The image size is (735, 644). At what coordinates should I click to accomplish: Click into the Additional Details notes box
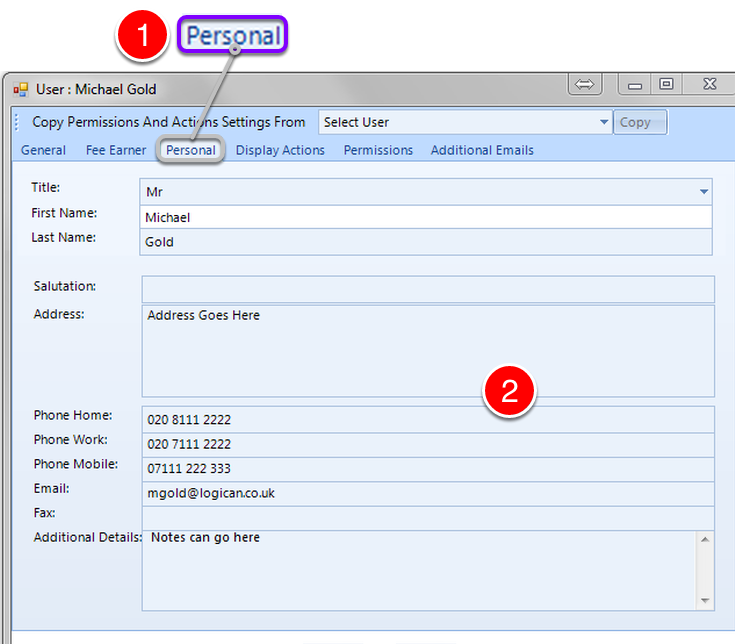click(x=420, y=570)
